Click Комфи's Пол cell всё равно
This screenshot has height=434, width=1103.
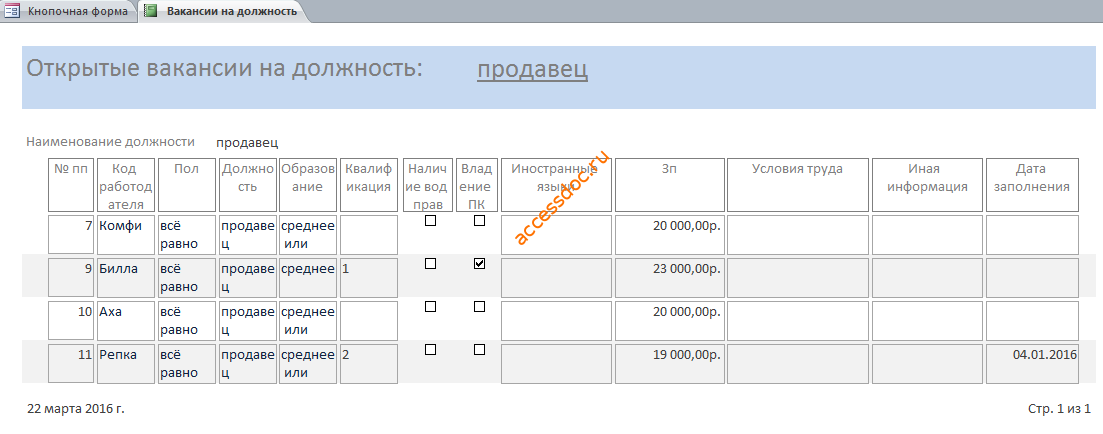click(186, 234)
